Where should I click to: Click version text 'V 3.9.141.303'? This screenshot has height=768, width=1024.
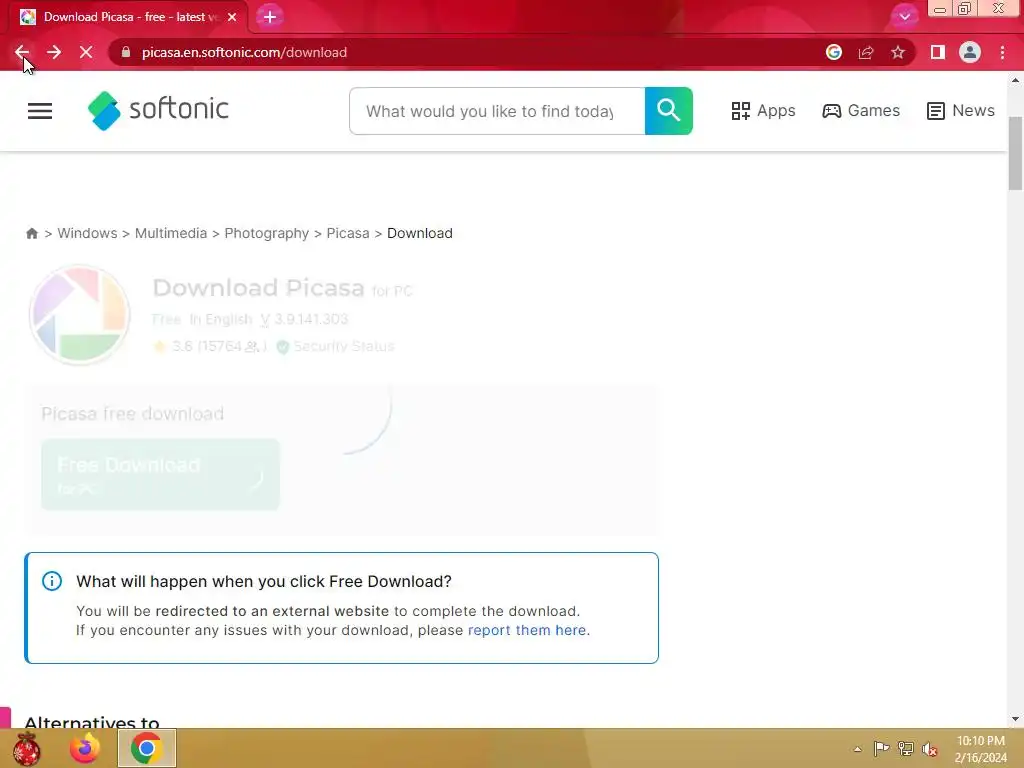[304, 319]
